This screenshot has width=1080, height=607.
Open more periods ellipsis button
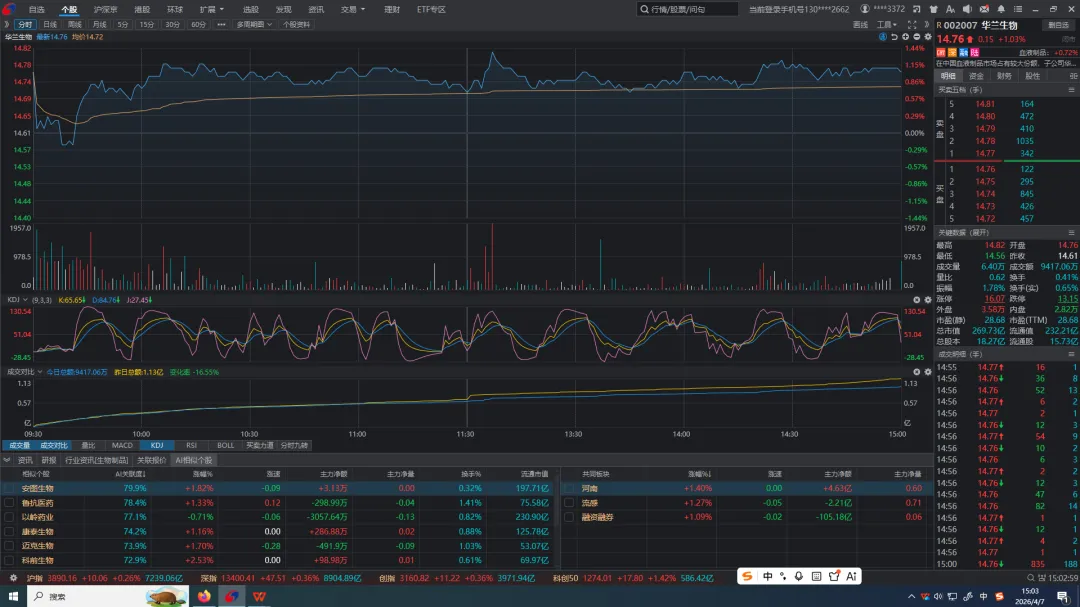(221, 25)
